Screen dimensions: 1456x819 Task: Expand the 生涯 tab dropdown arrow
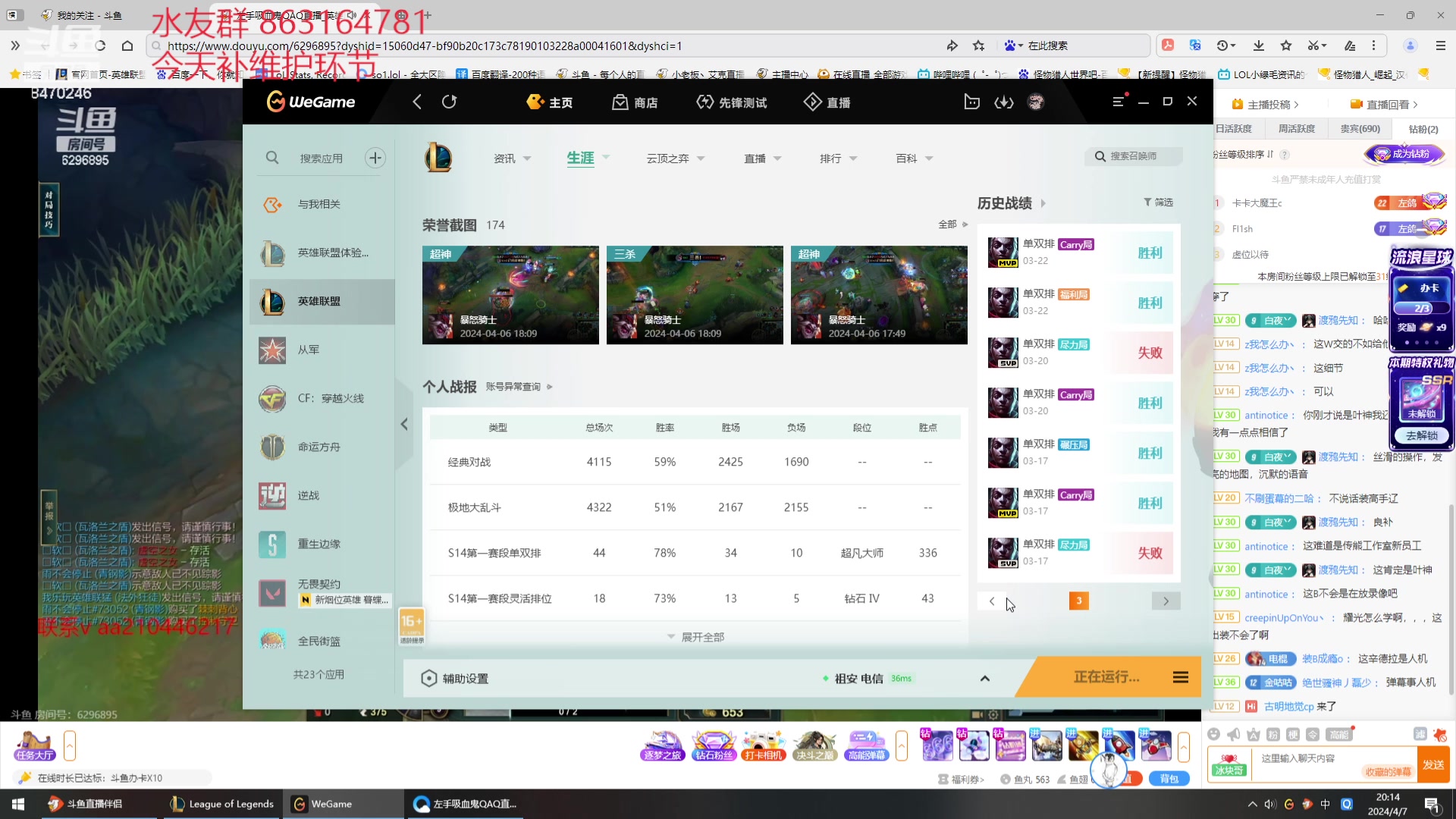tap(605, 158)
